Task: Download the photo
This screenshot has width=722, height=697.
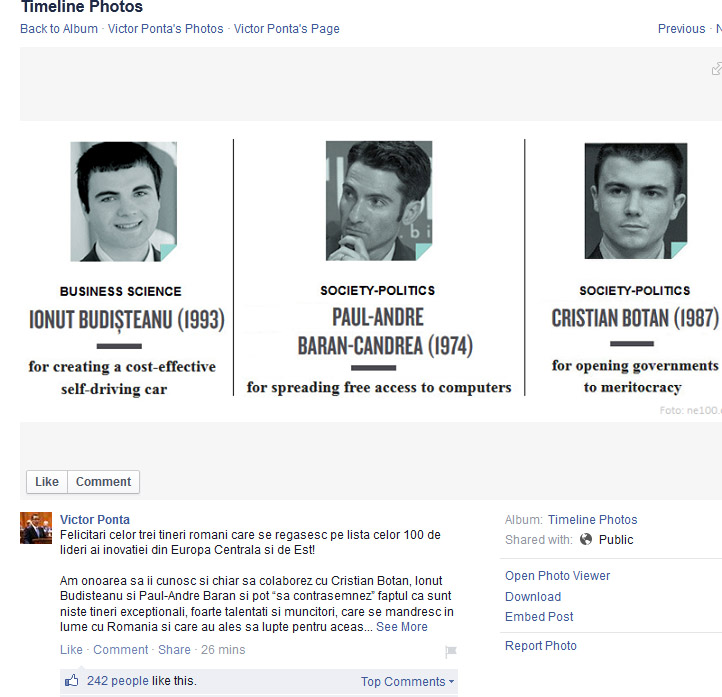Action: [533, 597]
